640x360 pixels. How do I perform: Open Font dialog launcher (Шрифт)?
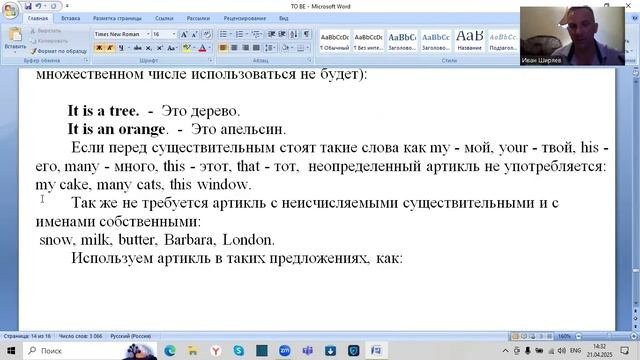click(x=211, y=60)
